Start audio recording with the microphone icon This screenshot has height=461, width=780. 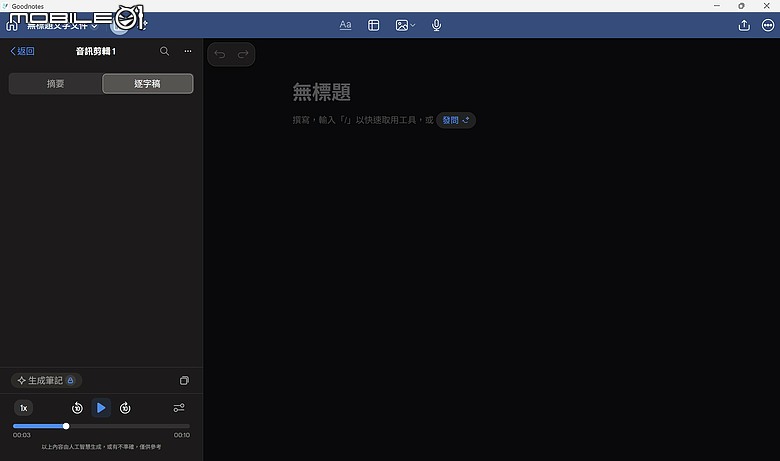(x=436, y=25)
